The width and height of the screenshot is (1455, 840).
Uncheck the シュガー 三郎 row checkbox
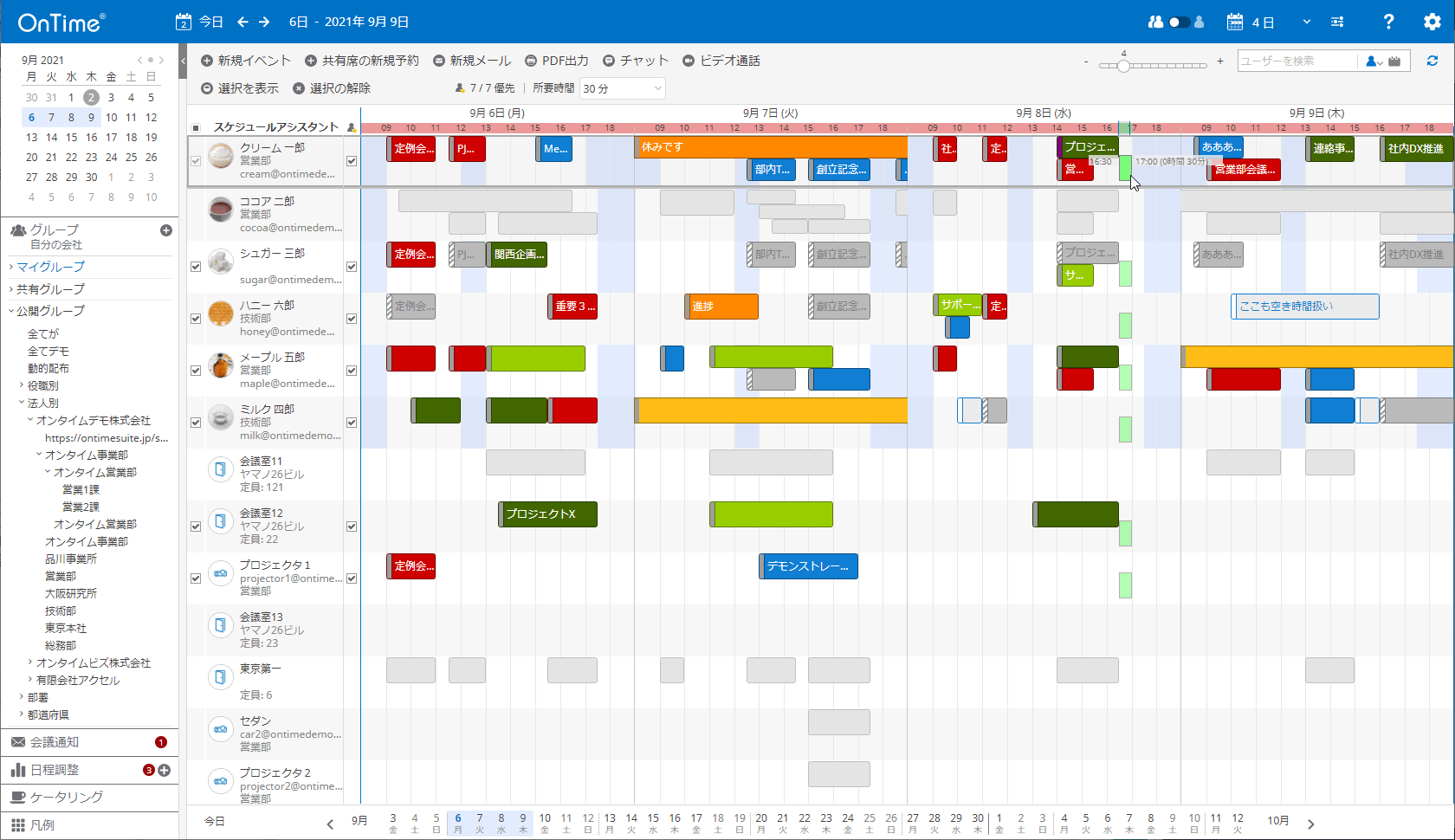[196, 267]
